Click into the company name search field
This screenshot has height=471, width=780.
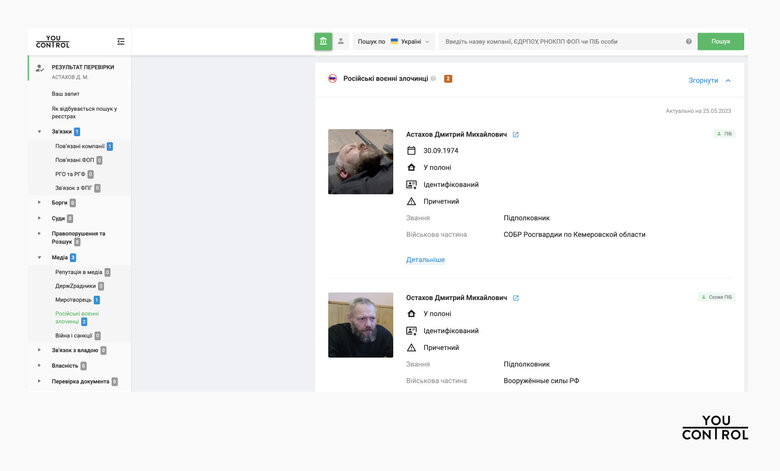(560, 42)
